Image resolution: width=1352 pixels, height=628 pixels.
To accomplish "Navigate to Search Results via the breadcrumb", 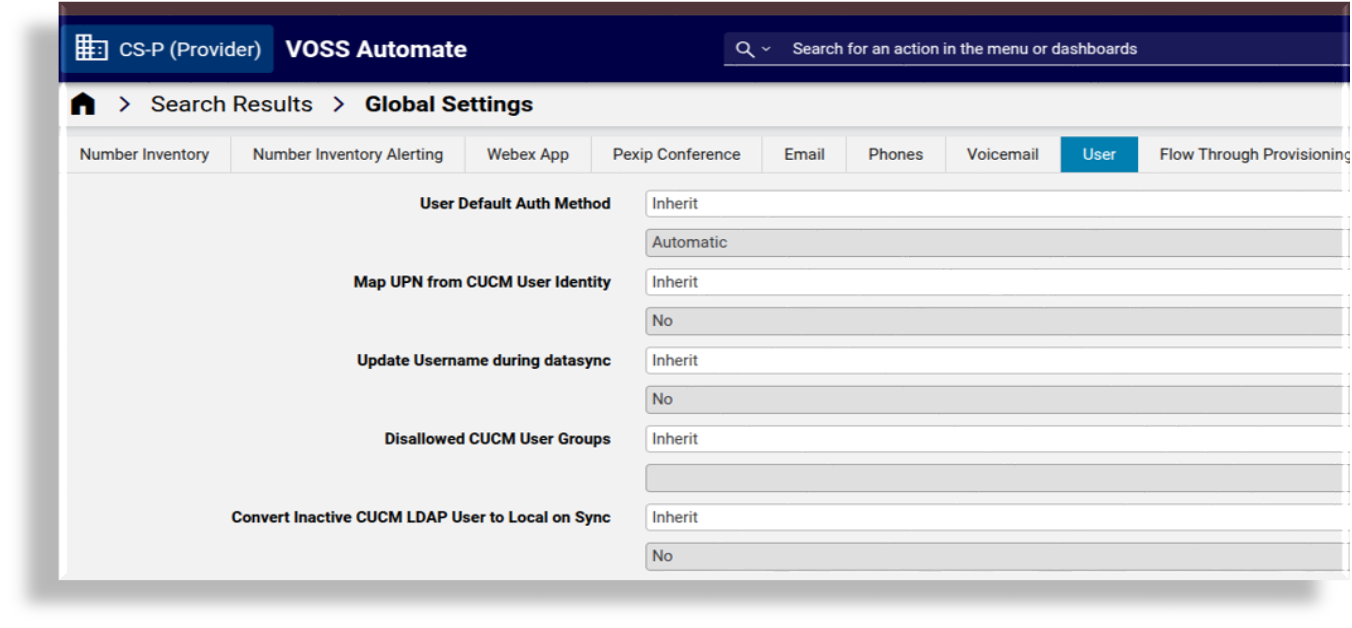I will pos(230,103).
